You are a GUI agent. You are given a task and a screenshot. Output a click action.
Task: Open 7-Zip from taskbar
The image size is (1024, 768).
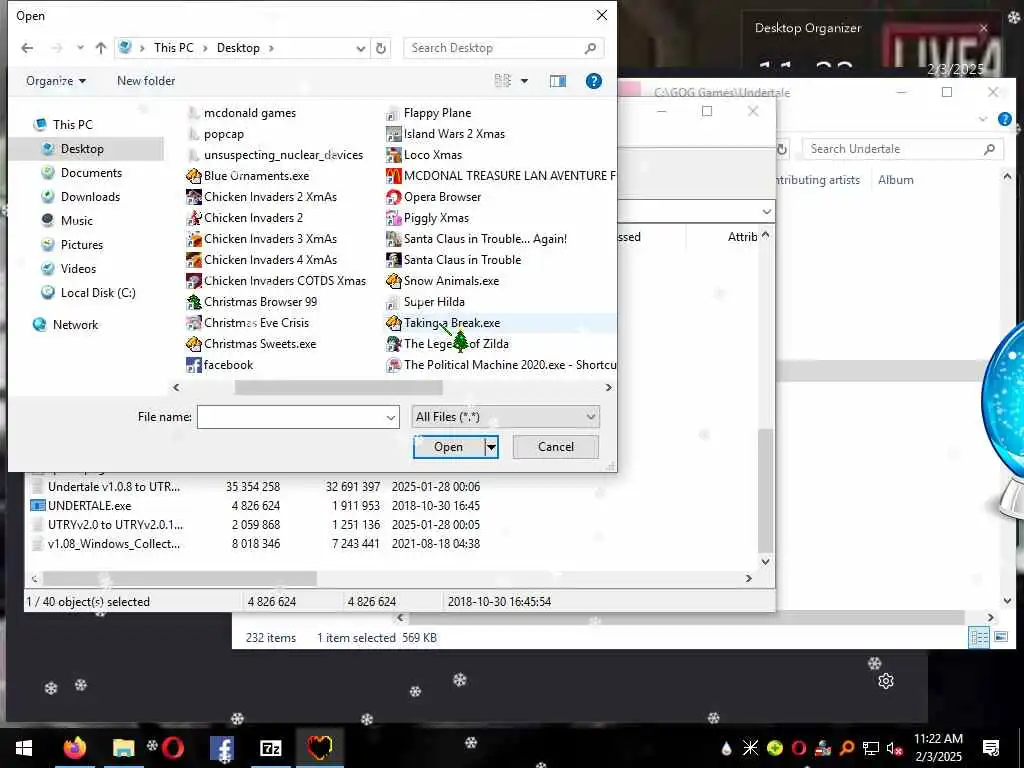point(270,748)
